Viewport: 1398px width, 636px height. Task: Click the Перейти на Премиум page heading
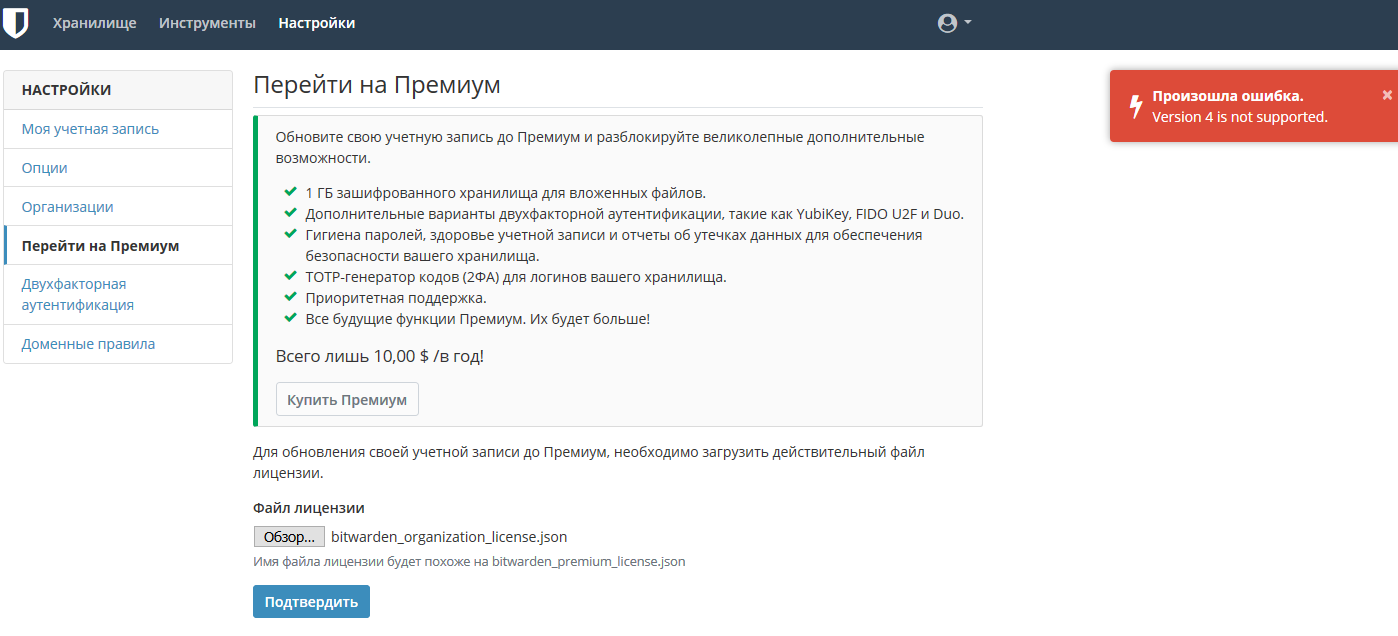coord(377,85)
